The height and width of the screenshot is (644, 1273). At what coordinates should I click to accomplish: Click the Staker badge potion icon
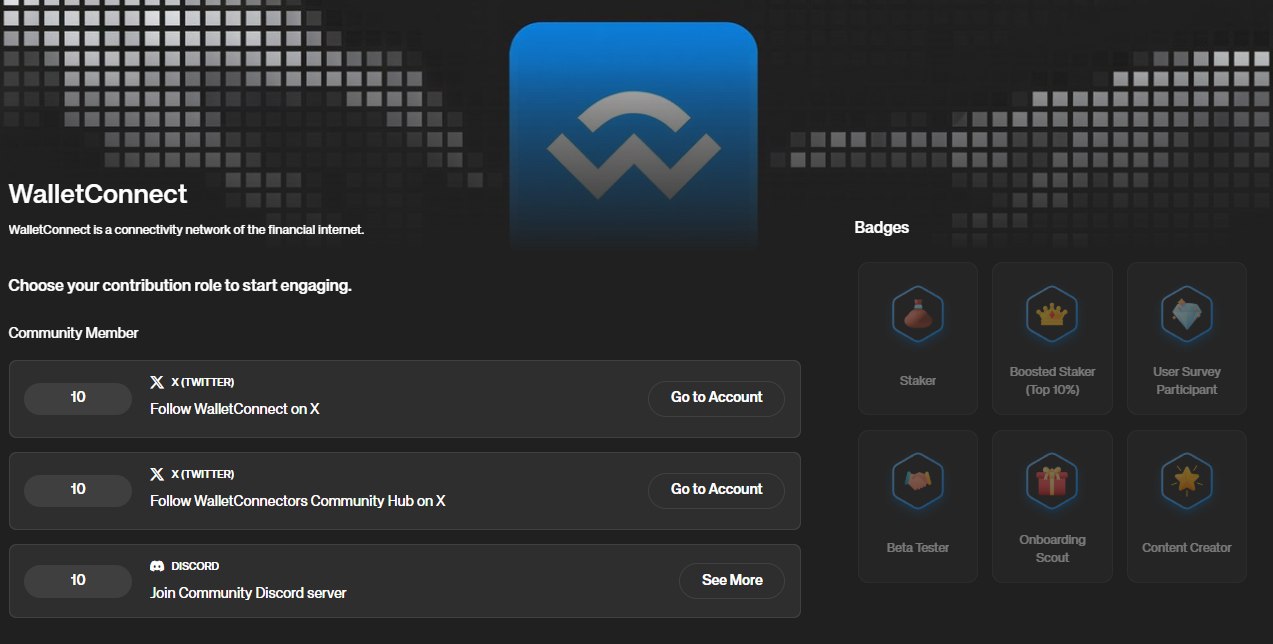point(917,314)
